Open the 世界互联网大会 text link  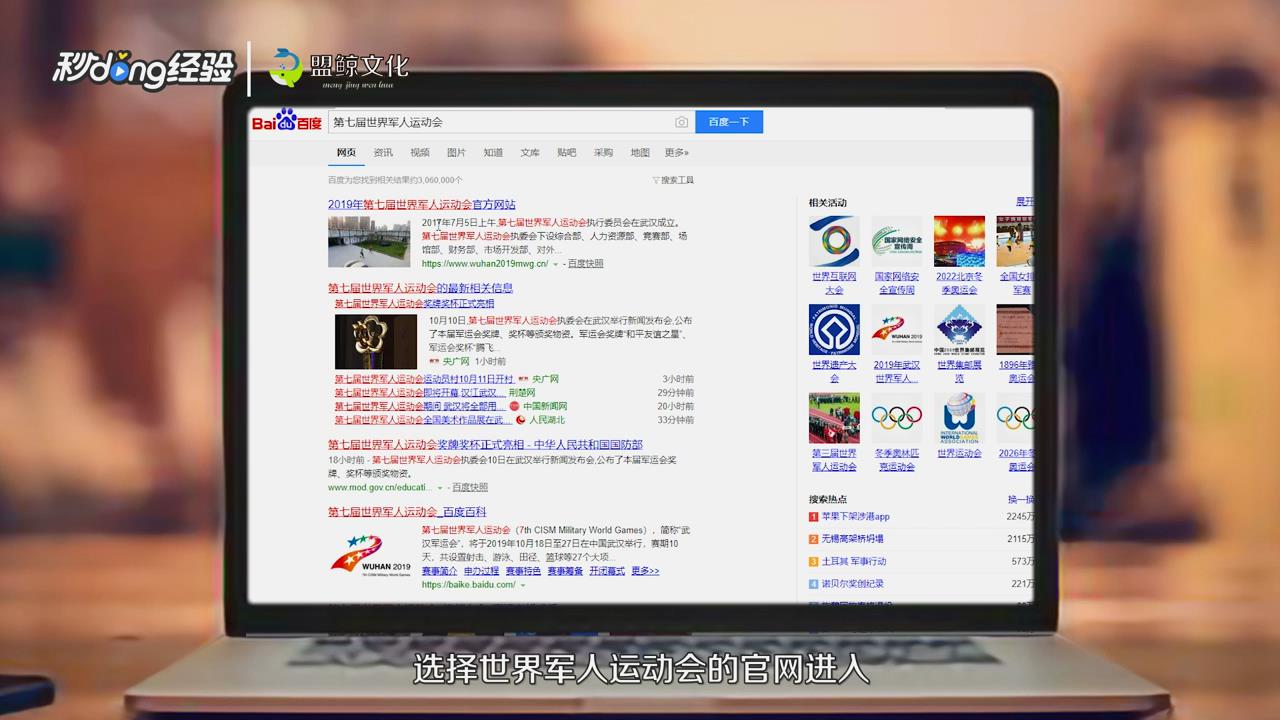[x=834, y=283]
